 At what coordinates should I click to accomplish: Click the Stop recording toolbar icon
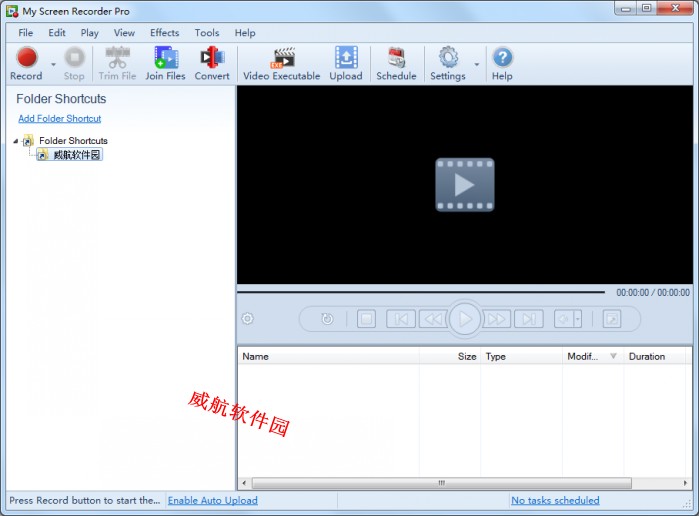pyautogui.click(x=74, y=64)
